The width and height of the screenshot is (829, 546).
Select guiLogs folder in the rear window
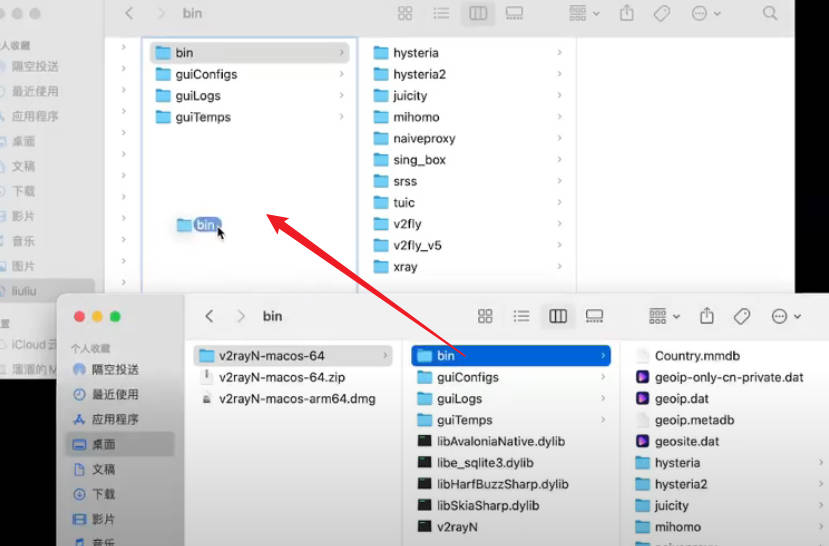250,96
